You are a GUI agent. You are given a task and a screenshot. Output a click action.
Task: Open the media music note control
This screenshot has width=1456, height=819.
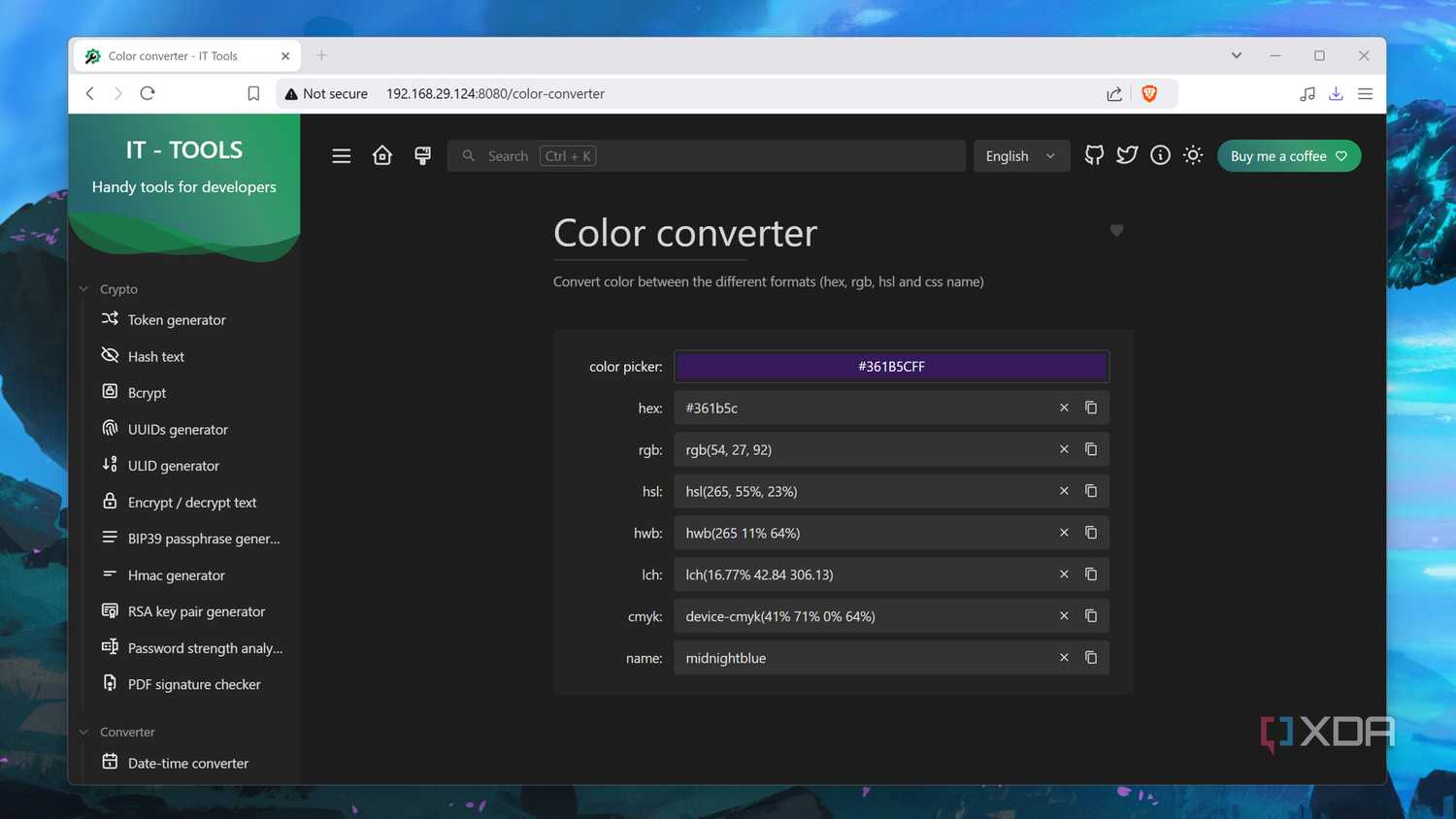click(x=1307, y=94)
